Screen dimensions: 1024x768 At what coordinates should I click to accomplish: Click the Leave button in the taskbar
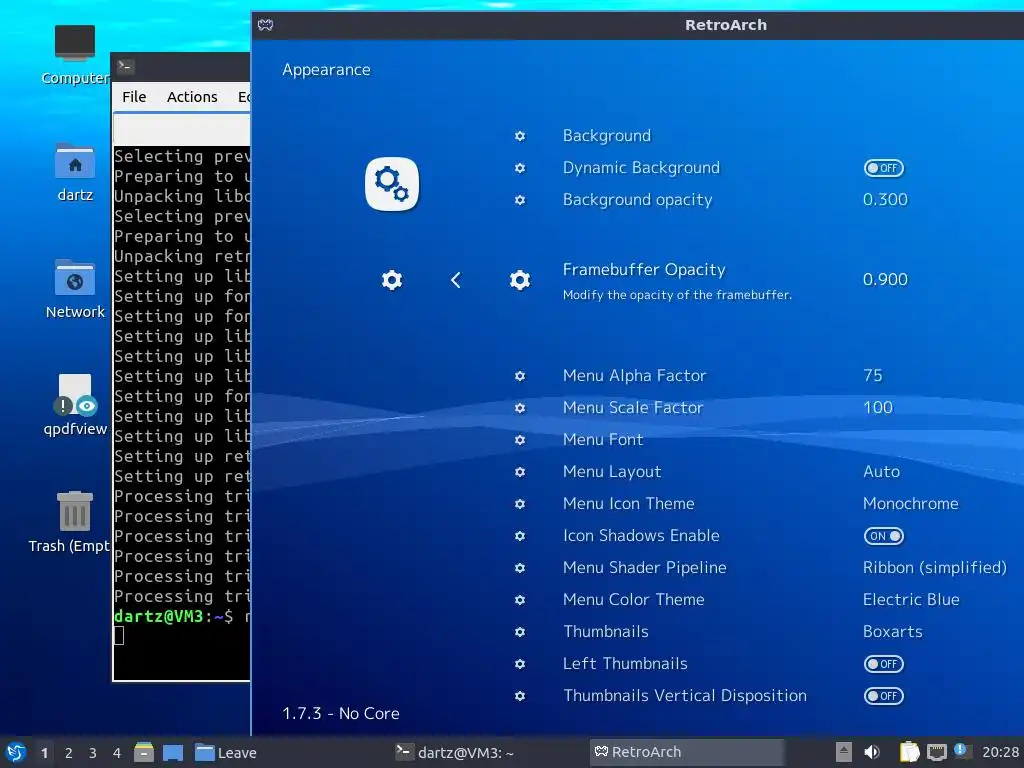(x=226, y=753)
